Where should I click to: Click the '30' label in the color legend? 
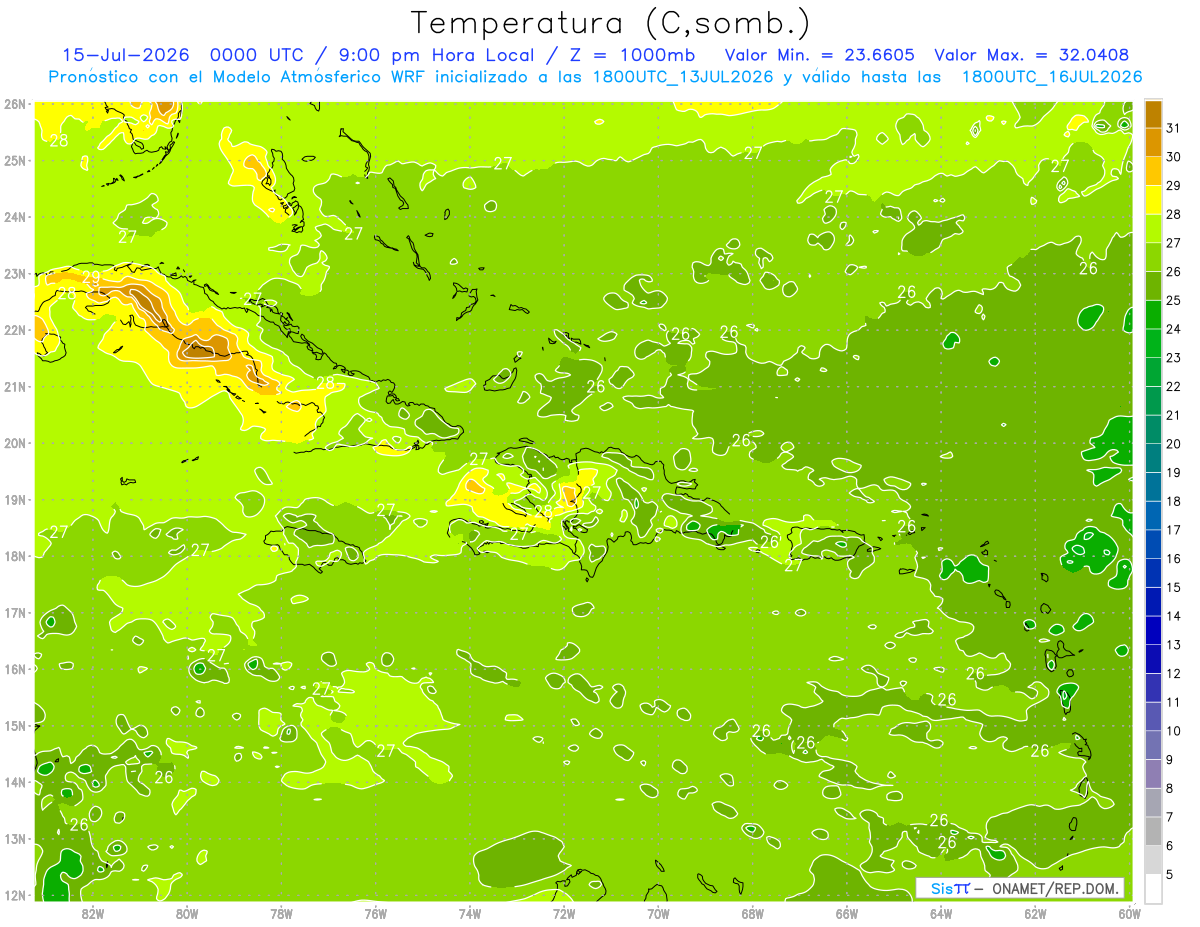(1174, 156)
